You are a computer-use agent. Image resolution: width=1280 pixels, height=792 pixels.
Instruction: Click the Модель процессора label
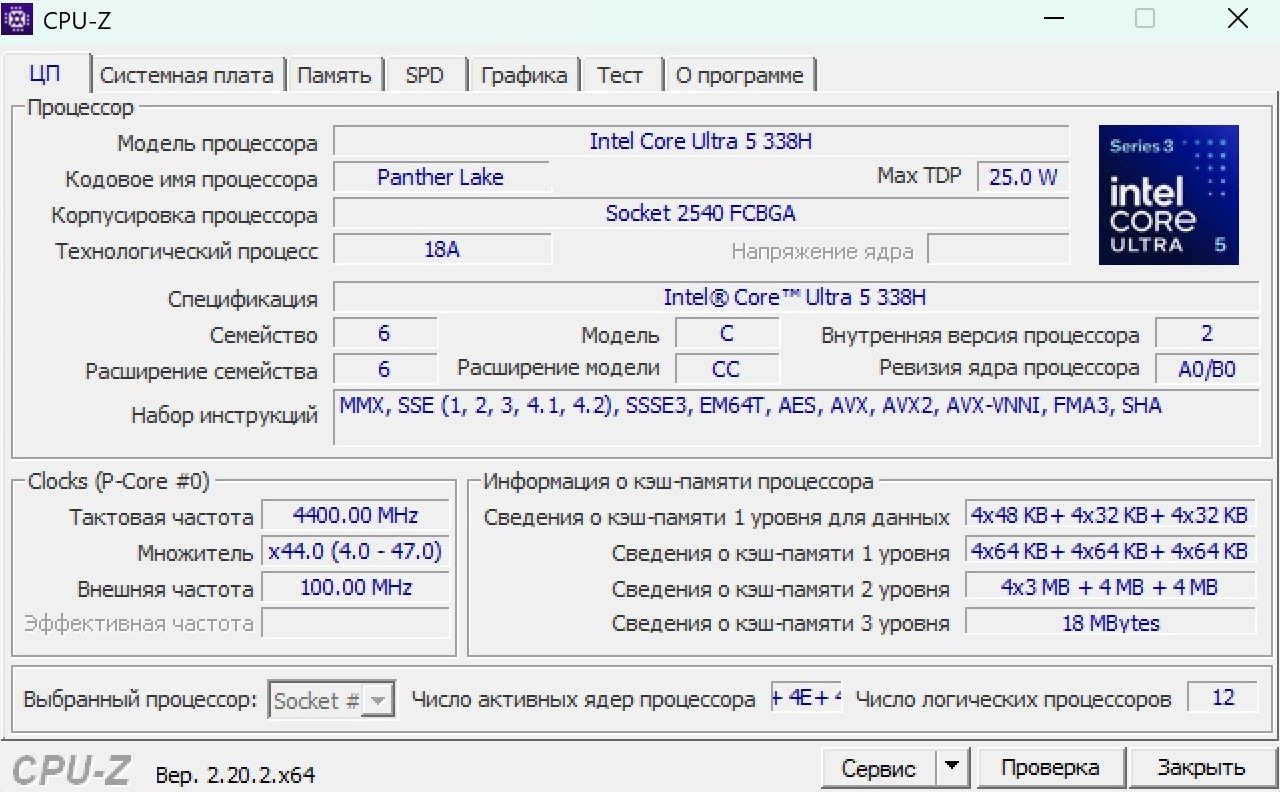[217, 144]
